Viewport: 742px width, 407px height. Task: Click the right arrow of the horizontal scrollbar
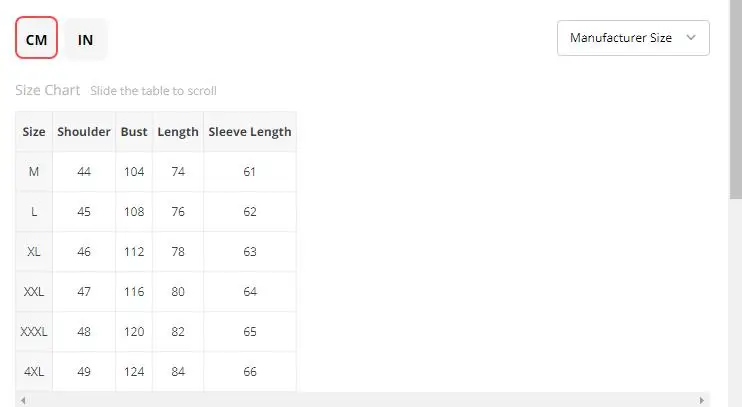(703, 401)
